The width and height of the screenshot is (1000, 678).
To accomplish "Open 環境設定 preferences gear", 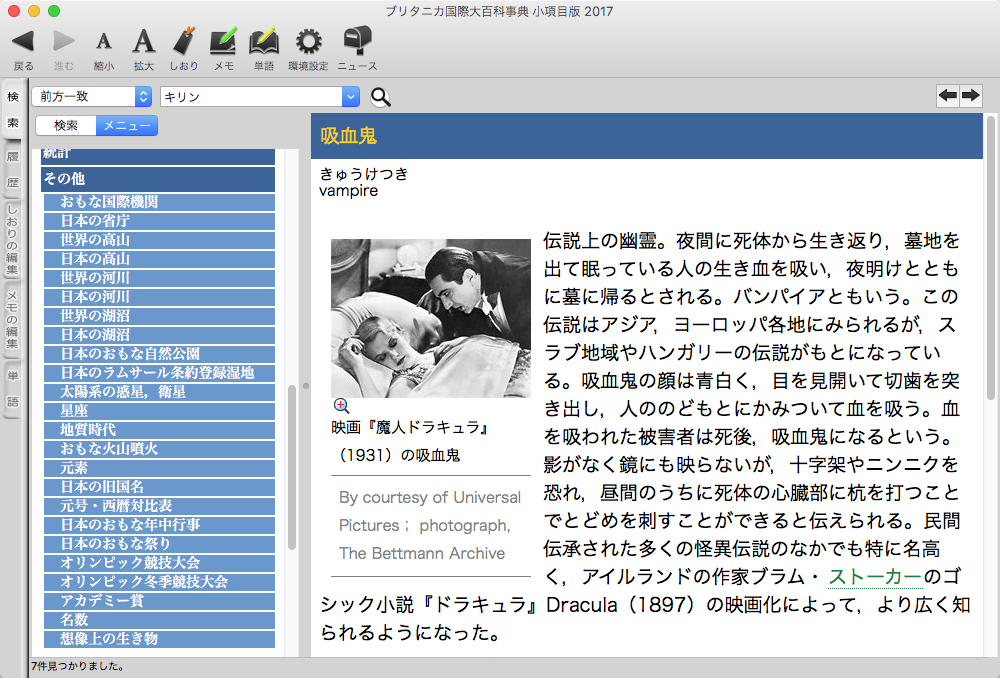I will point(308,42).
